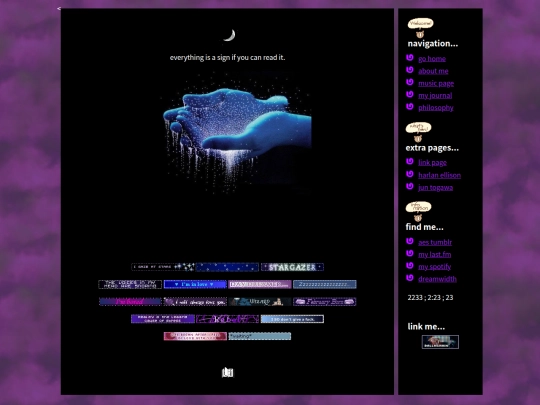Click the "link me..." heading
540x405 pixels.
click(426, 326)
